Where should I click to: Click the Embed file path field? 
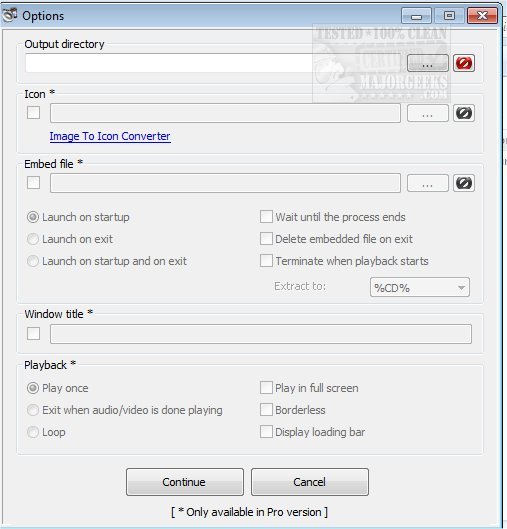[x=225, y=183]
